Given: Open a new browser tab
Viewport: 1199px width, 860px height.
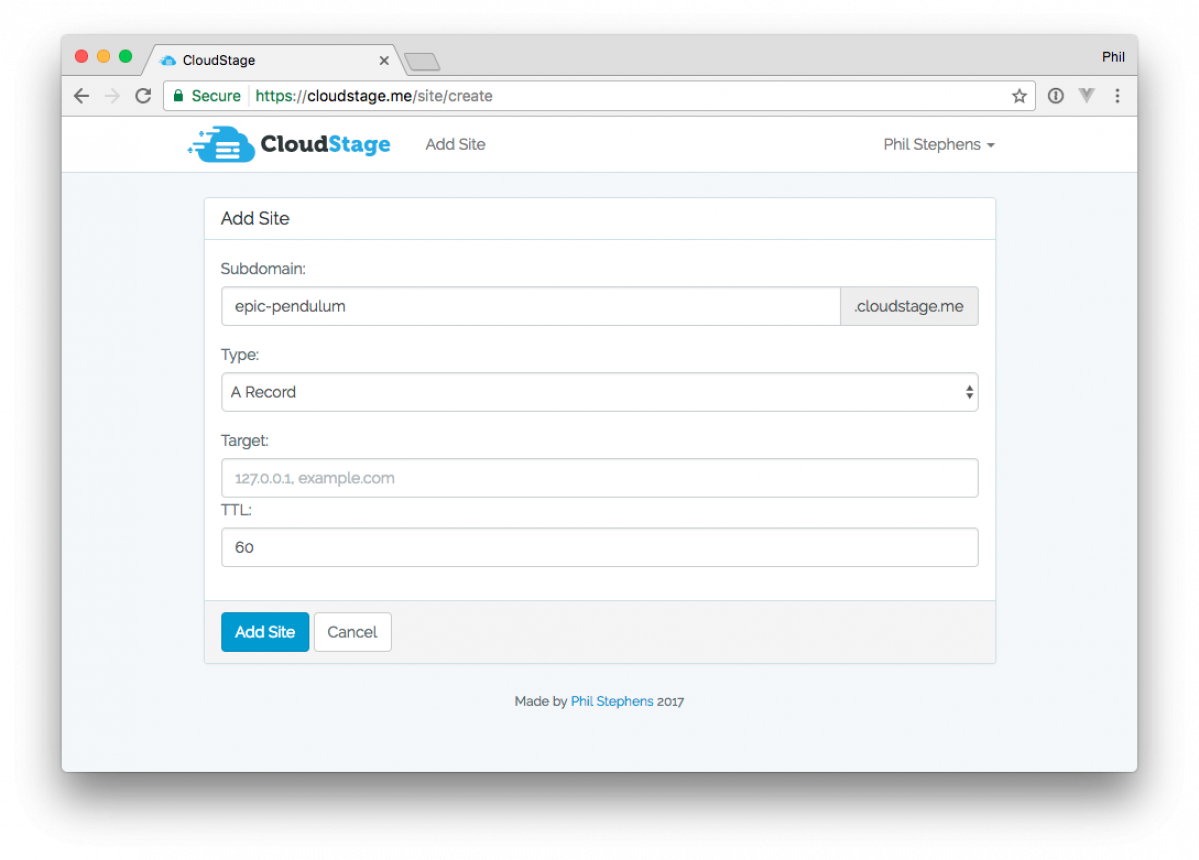Looking at the screenshot, I should coord(422,62).
